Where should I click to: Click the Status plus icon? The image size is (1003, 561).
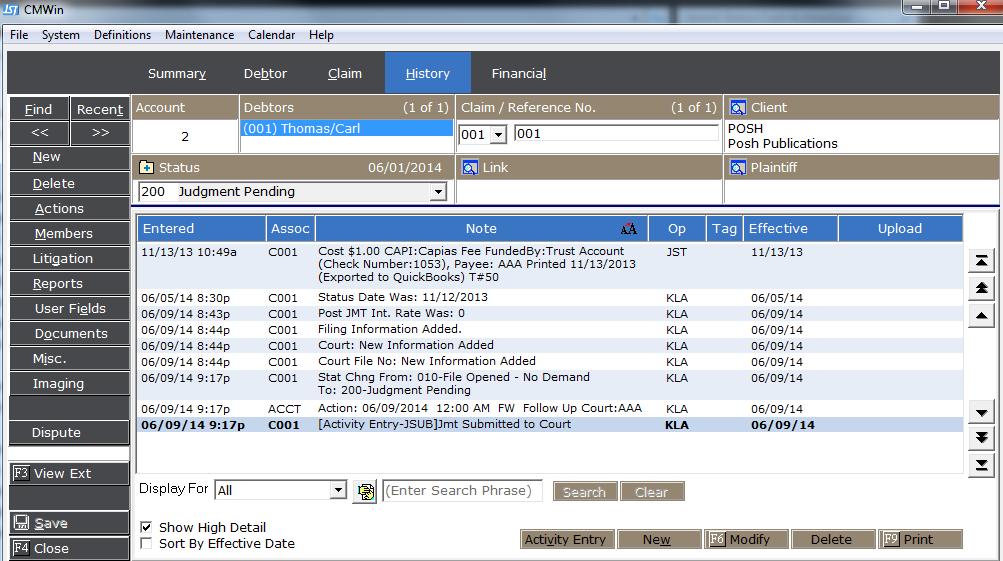click(x=146, y=168)
